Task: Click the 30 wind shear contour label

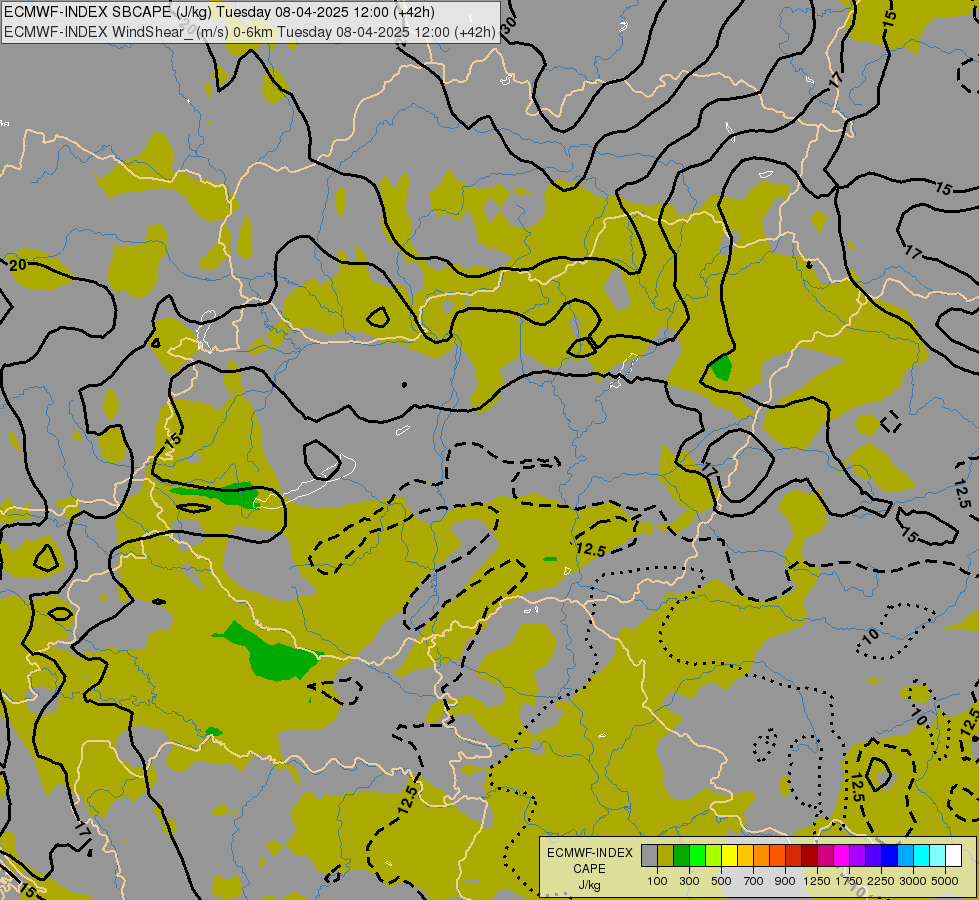Action: pos(509,24)
